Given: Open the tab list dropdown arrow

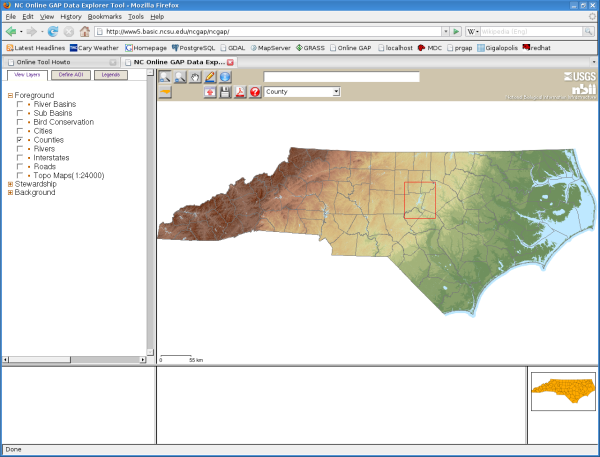Looking at the screenshot, I should (x=593, y=62).
